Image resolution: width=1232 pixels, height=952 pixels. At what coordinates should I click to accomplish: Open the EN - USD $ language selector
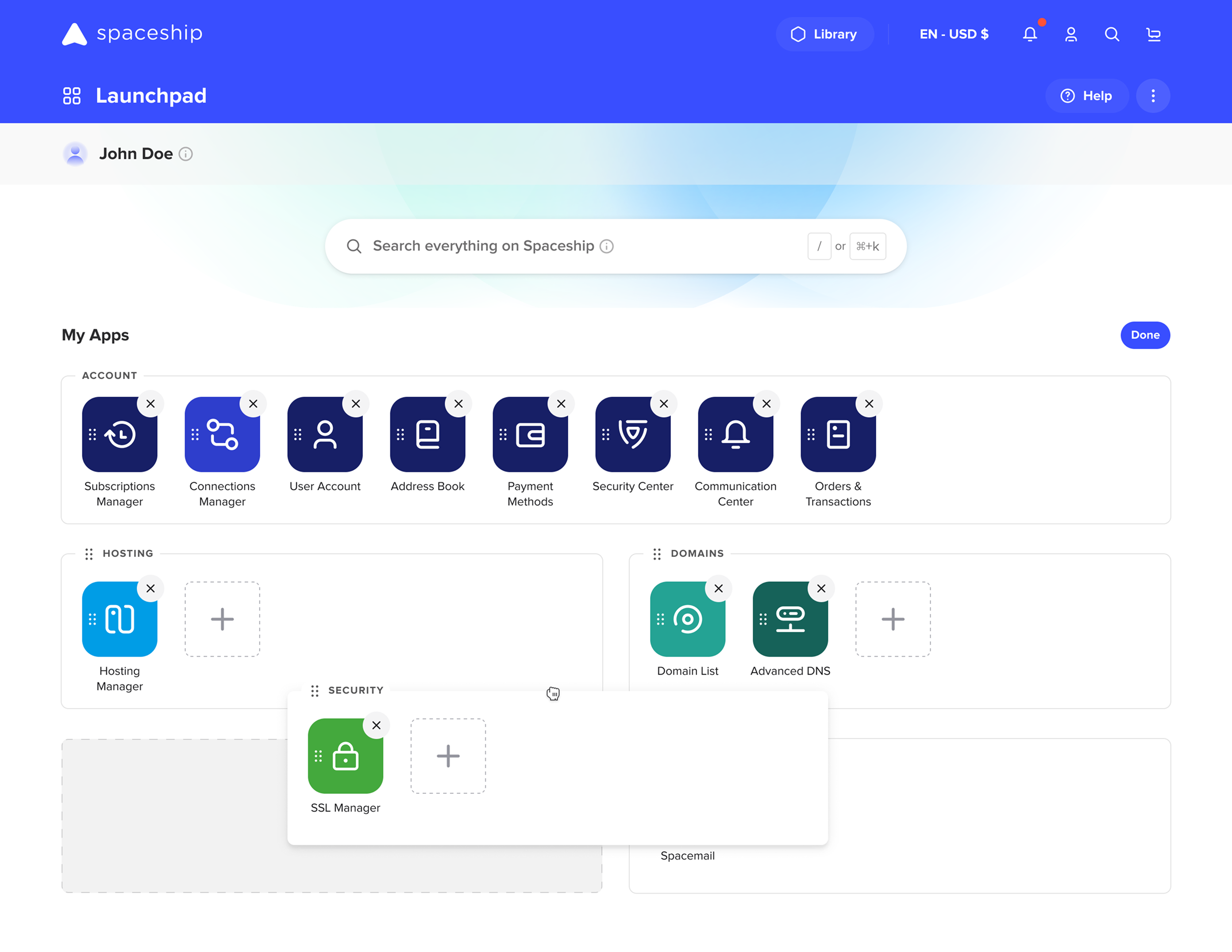(953, 35)
